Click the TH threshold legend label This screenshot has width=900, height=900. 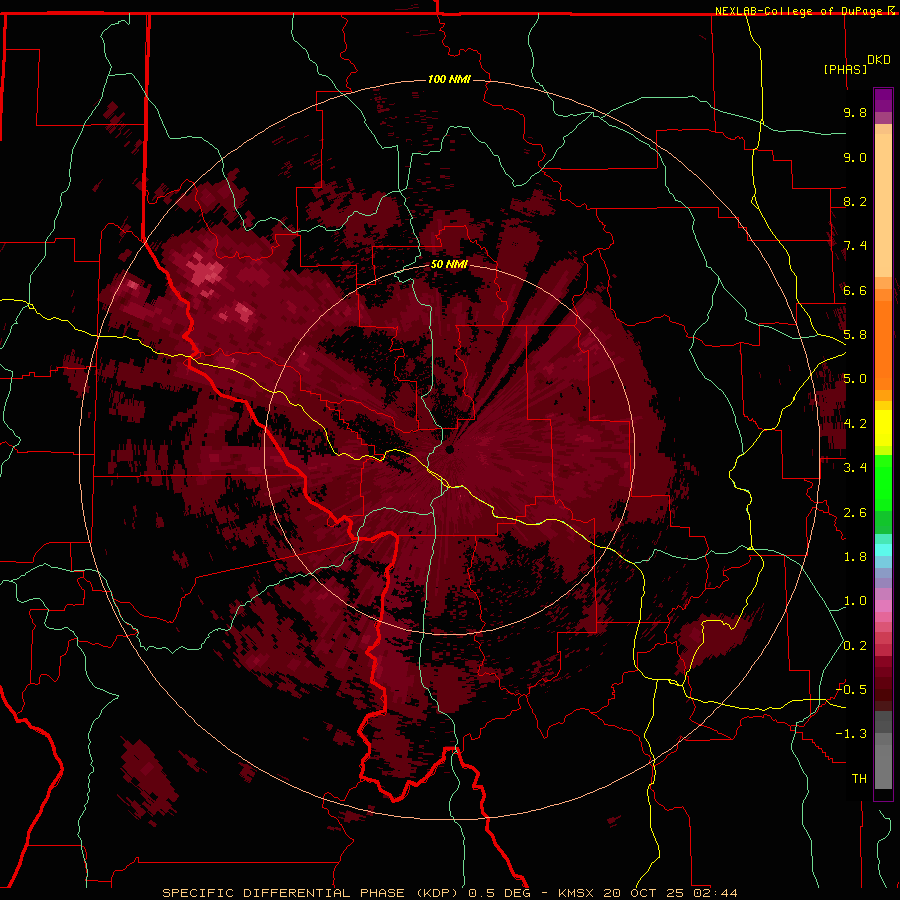(x=859, y=779)
